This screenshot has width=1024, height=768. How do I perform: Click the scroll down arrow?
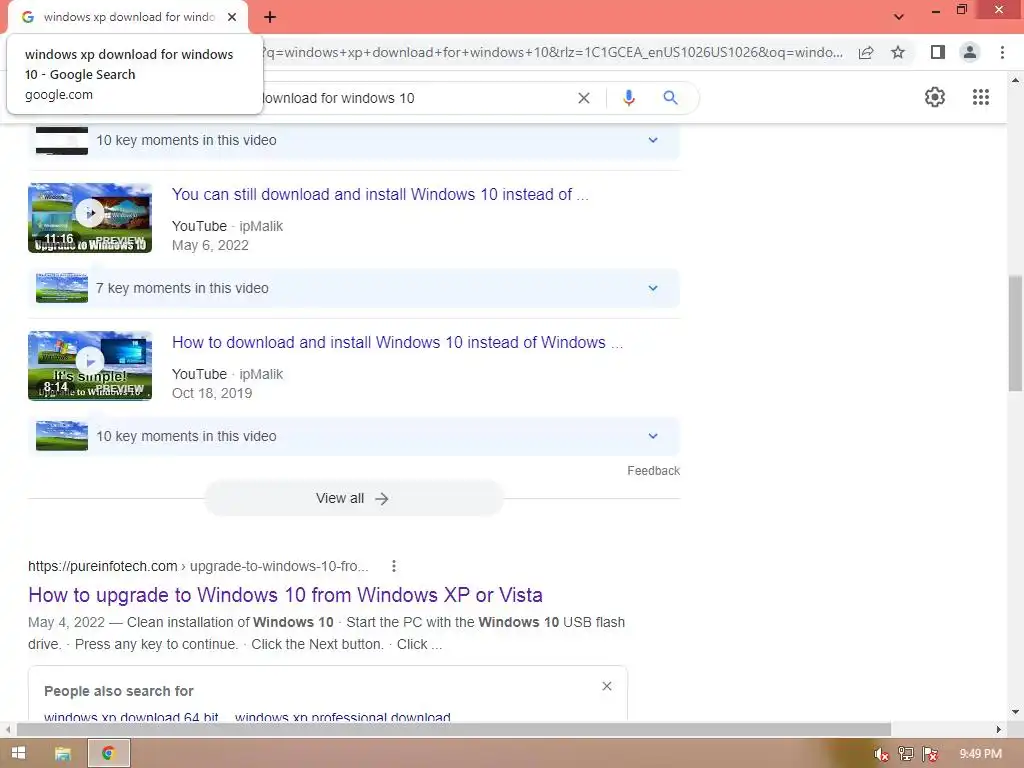[1015, 712]
